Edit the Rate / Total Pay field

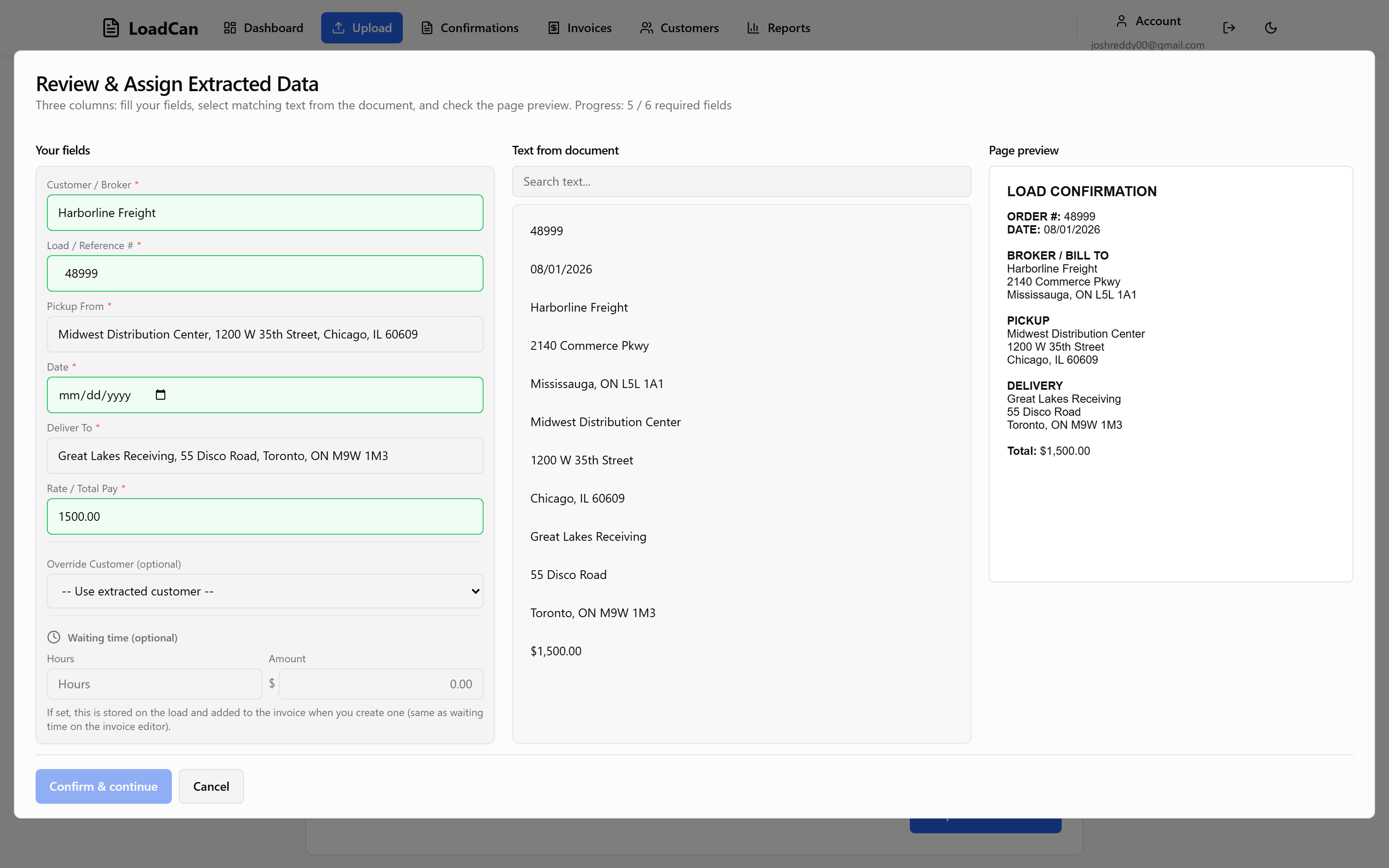tap(265, 516)
